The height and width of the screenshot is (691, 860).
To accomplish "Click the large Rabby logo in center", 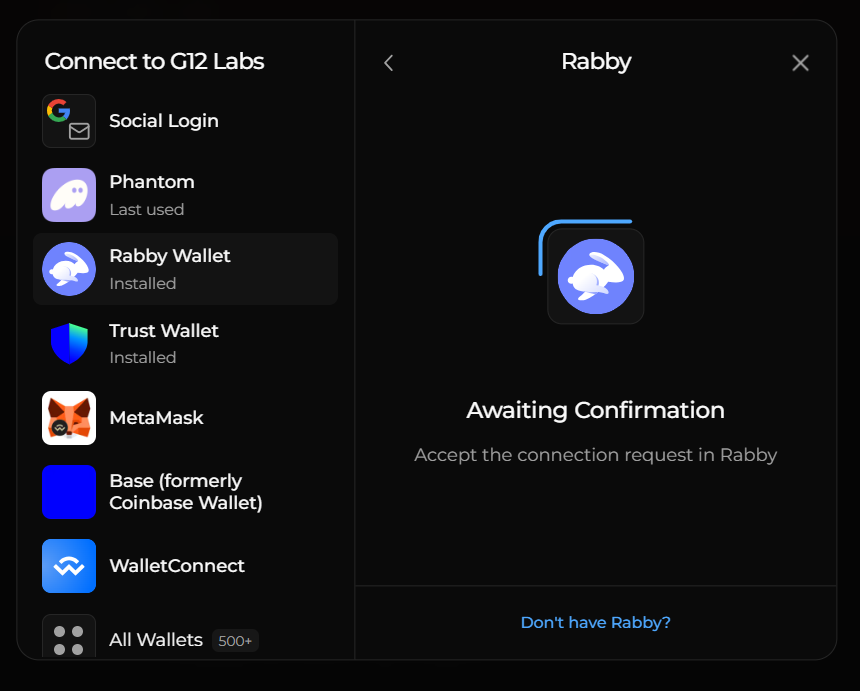I will [595, 276].
